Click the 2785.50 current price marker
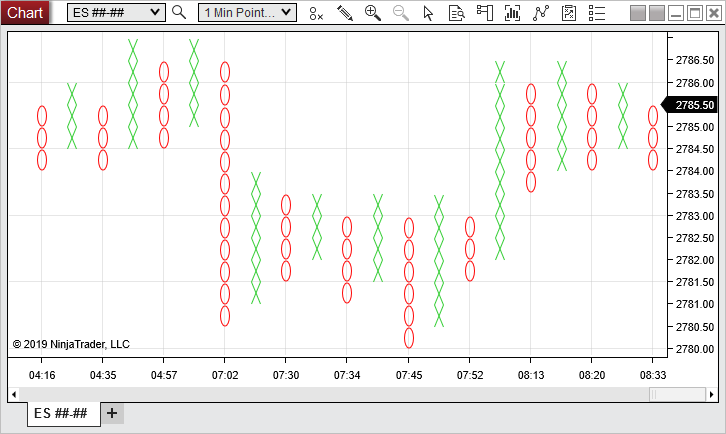This screenshot has height=434, width=726. click(691, 105)
